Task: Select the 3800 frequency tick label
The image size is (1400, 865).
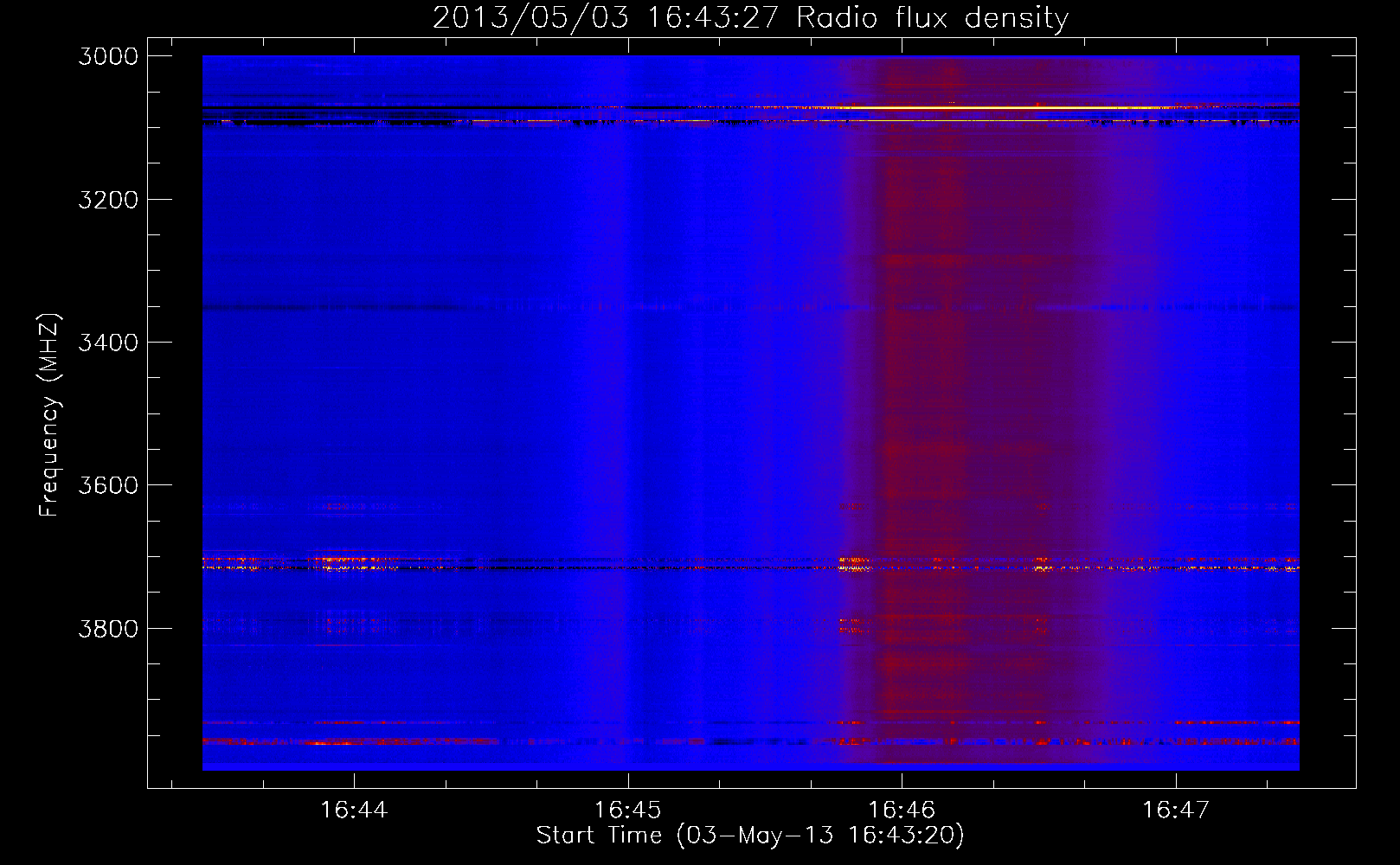Action: 108,628
